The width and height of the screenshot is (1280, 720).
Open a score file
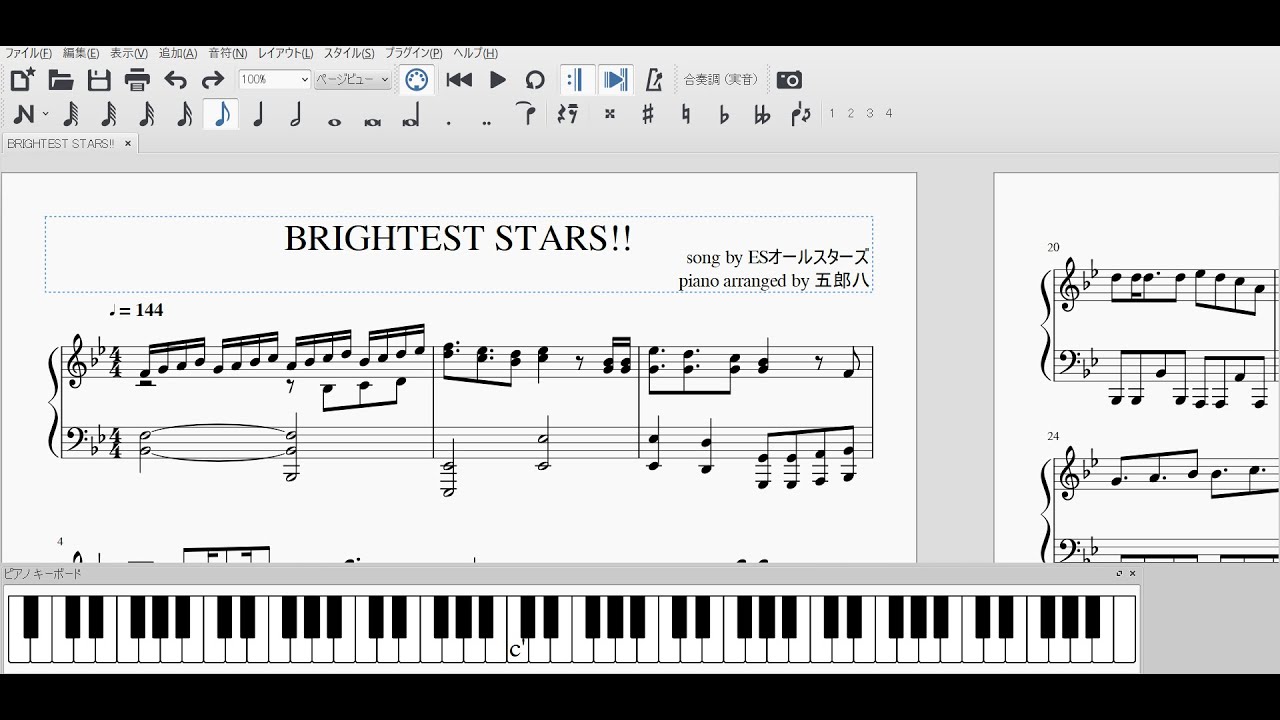[x=61, y=80]
